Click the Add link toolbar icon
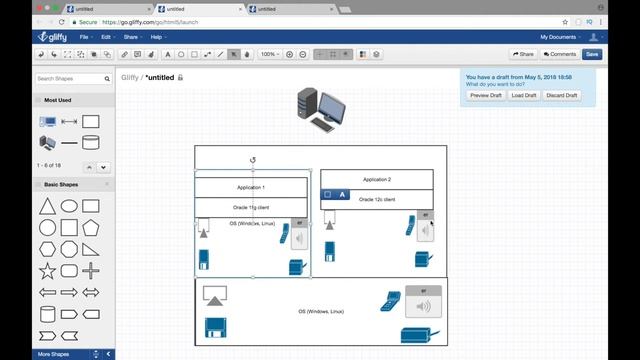Image resolution: width=640 pixels, height=360 pixels. (x=124, y=54)
